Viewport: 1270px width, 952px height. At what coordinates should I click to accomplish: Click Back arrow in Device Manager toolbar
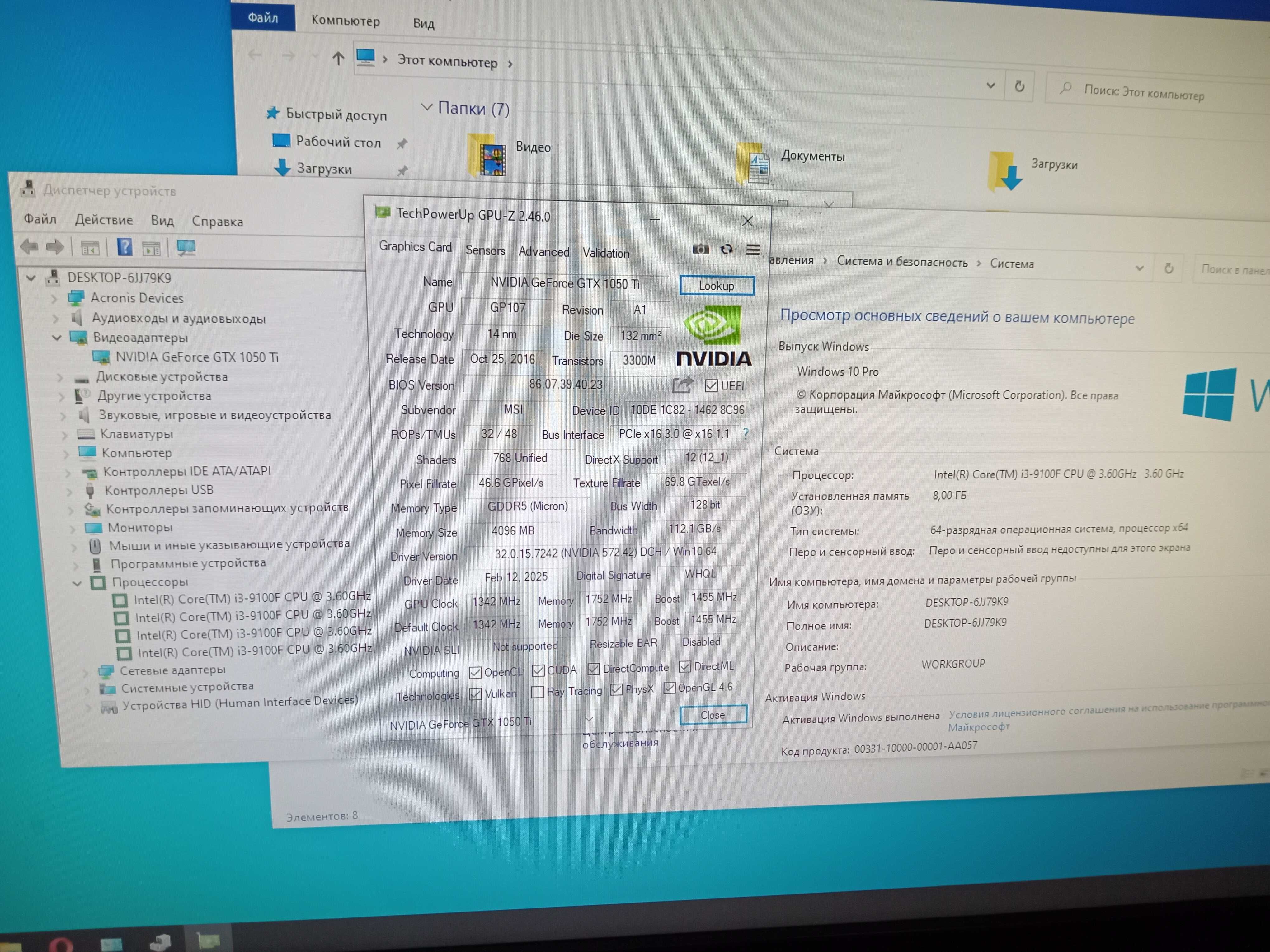pos(29,247)
